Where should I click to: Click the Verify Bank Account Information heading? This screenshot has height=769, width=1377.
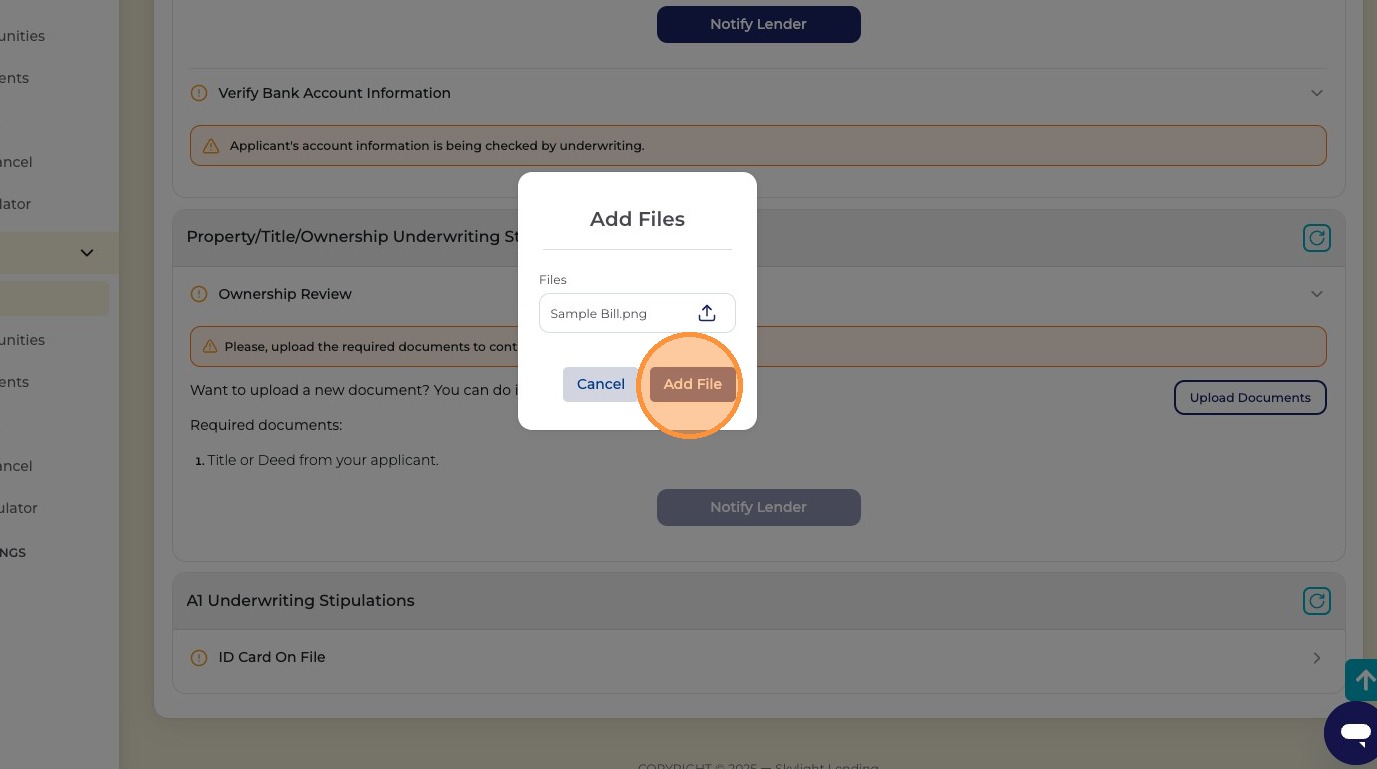pyautogui.click(x=334, y=93)
